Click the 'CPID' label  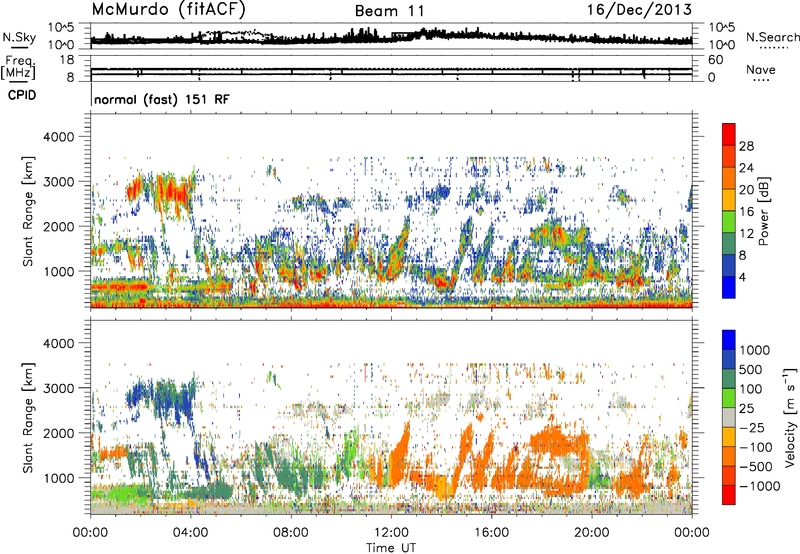pos(22,95)
